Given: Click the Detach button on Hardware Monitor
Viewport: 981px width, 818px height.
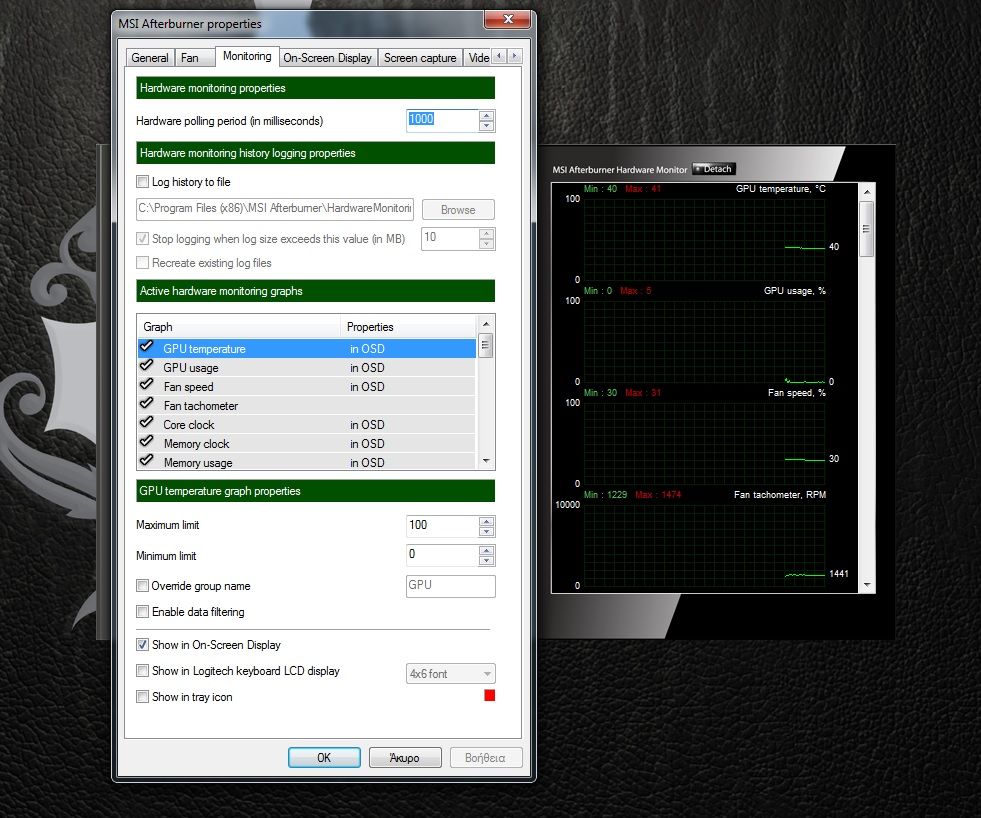Looking at the screenshot, I should pyautogui.click(x=713, y=169).
